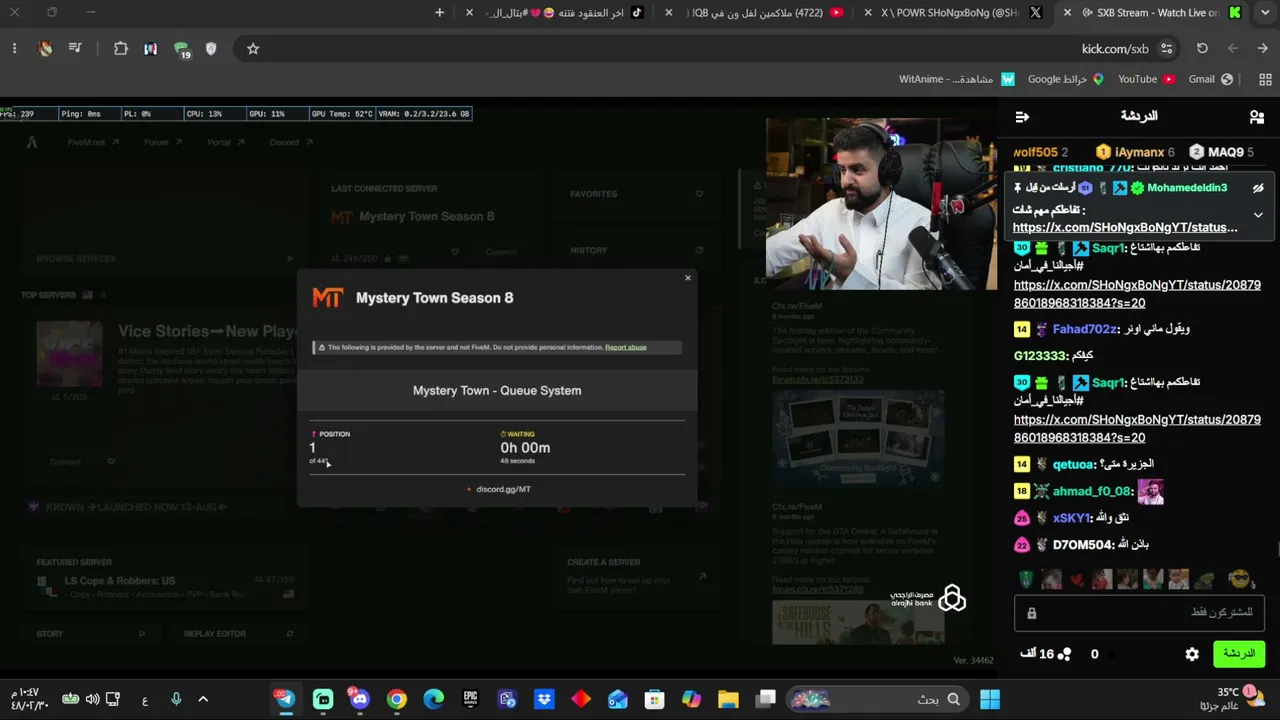
Task: Click Report abuse link in queue dialog
Action: [x=626, y=347]
